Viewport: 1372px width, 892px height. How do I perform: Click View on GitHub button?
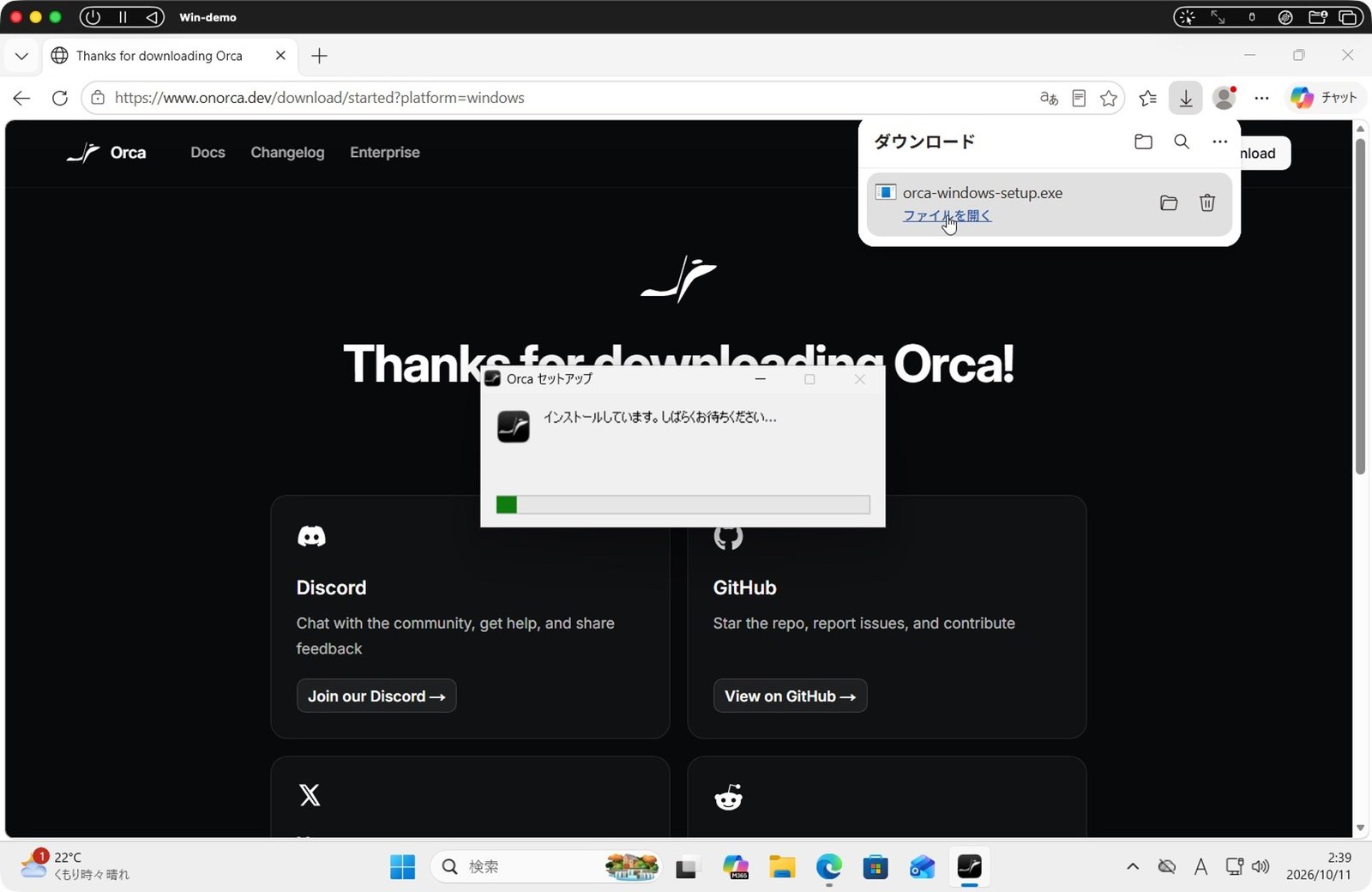point(790,696)
